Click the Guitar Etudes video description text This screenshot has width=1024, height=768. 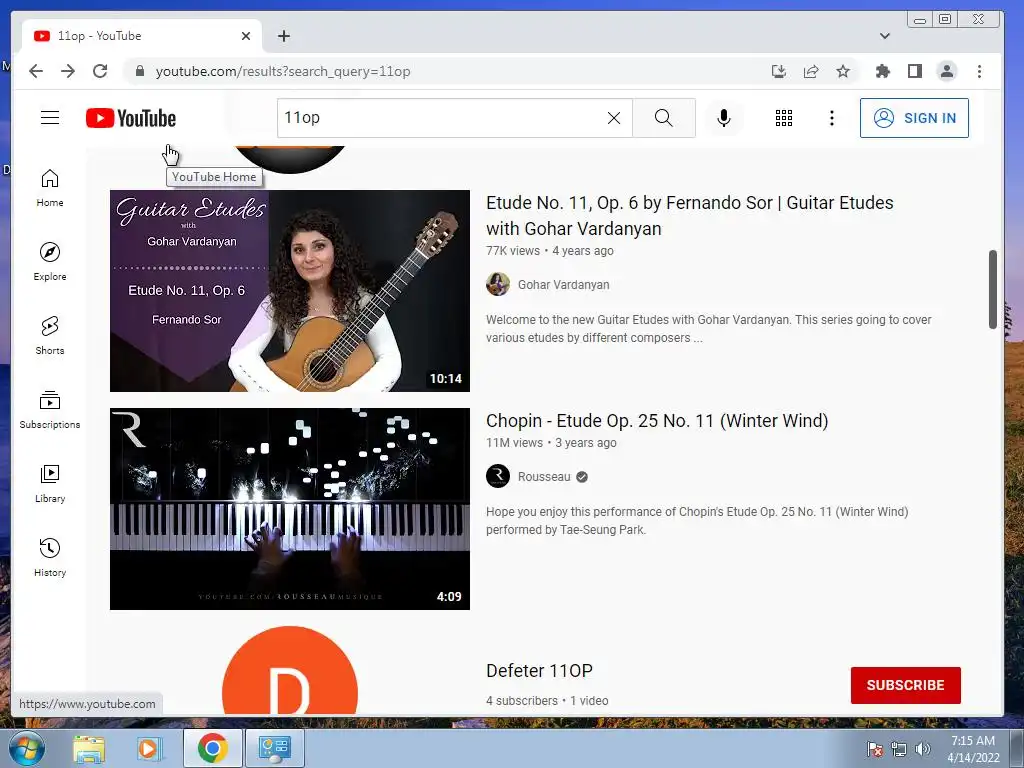(709, 328)
